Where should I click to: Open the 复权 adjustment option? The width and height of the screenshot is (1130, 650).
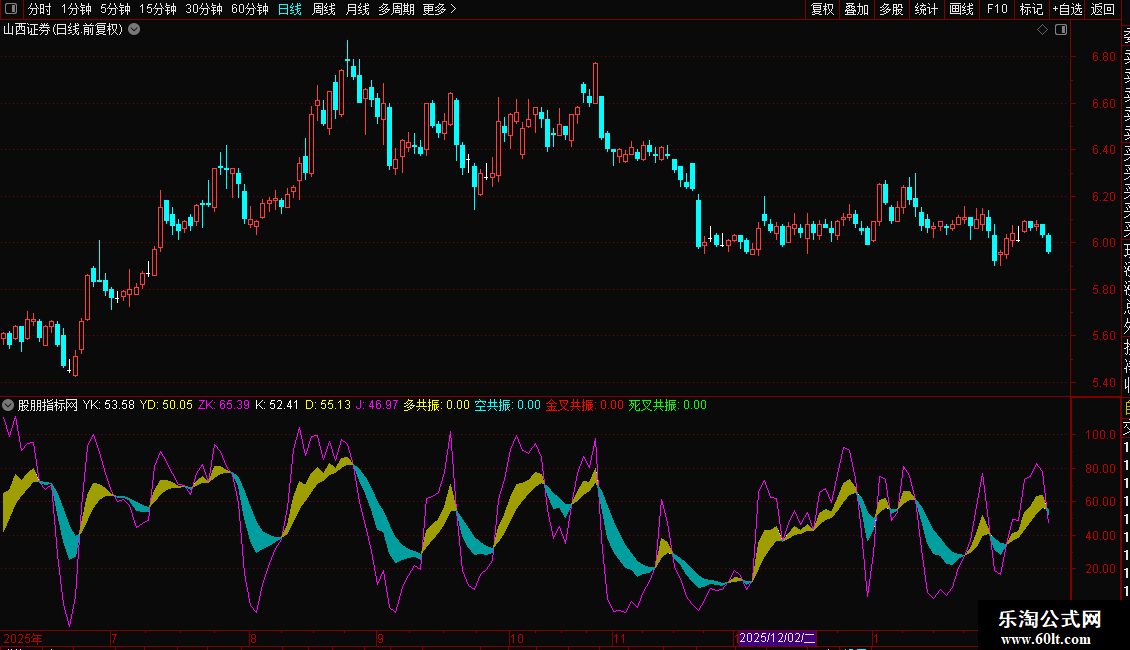pos(822,9)
